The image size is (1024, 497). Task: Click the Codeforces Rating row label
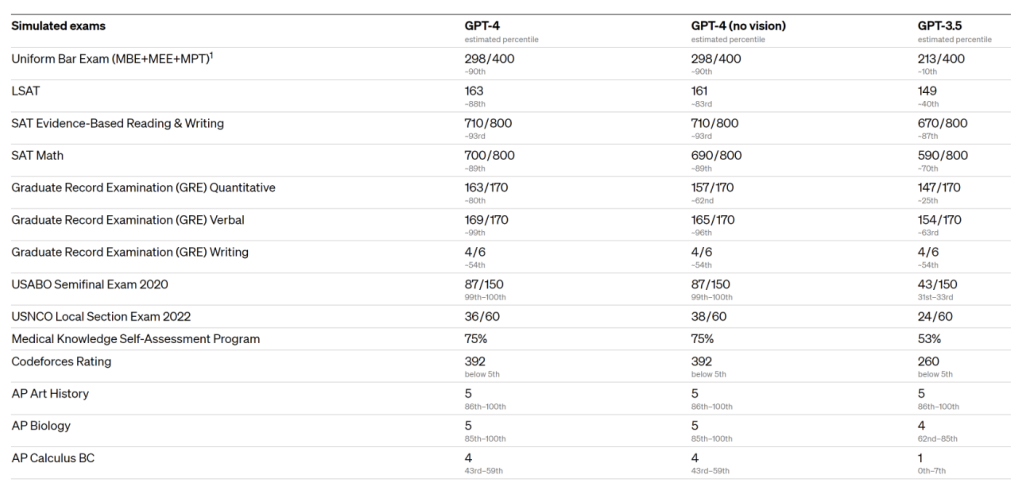(61, 361)
